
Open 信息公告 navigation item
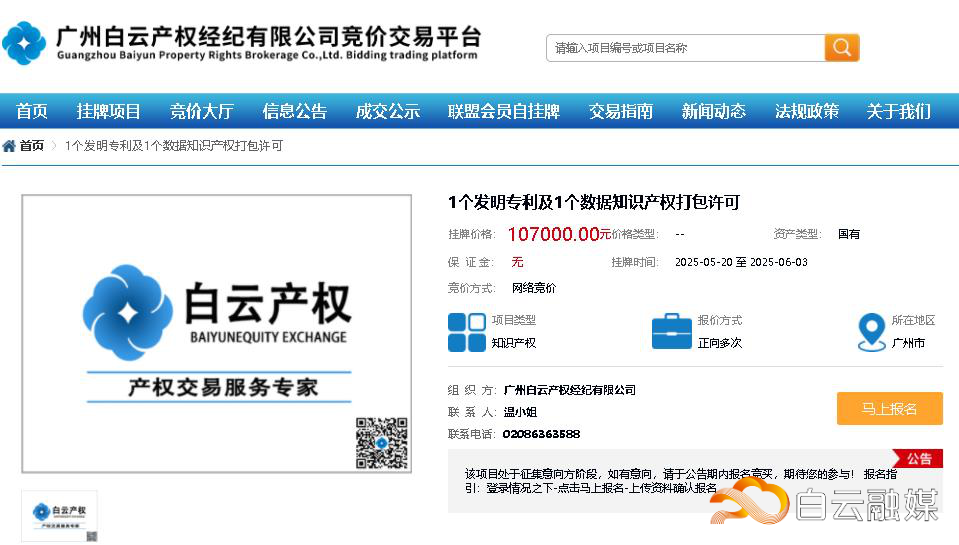[x=295, y=111]
